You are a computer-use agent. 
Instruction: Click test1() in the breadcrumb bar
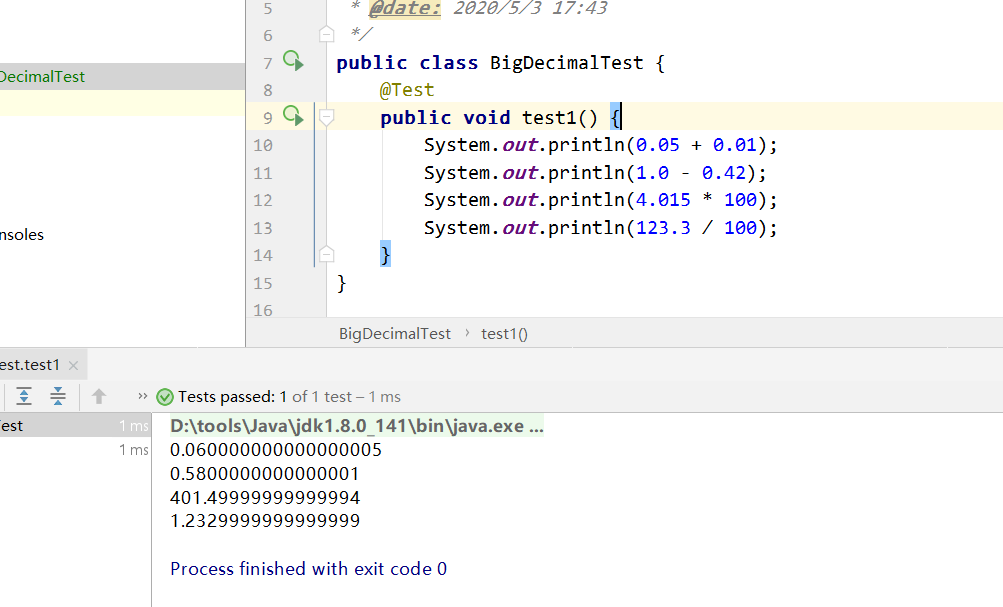504,333
